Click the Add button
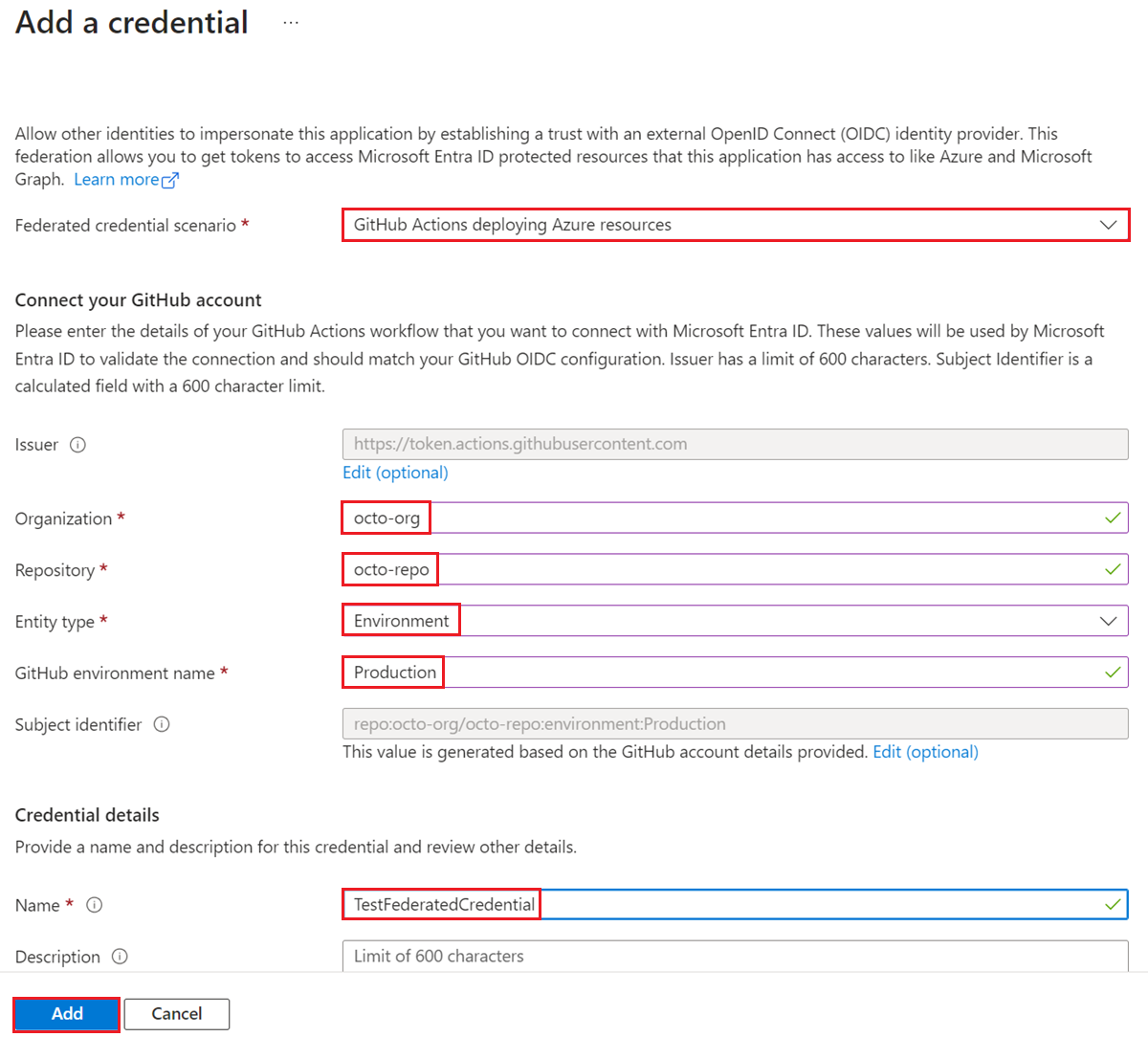The height and width of the screenshot is (1037, 1148). (66, 1013)
